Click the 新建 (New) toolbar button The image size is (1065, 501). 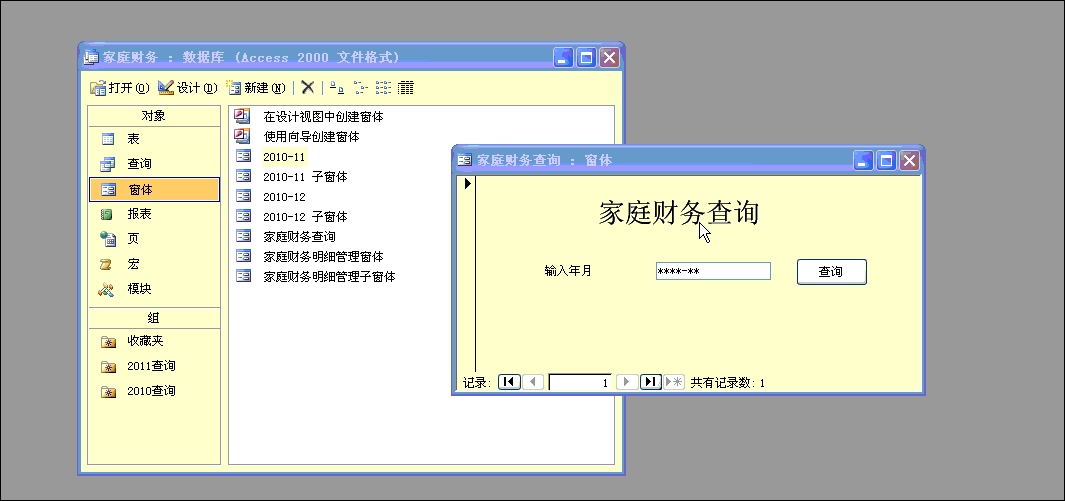(255, 88)
